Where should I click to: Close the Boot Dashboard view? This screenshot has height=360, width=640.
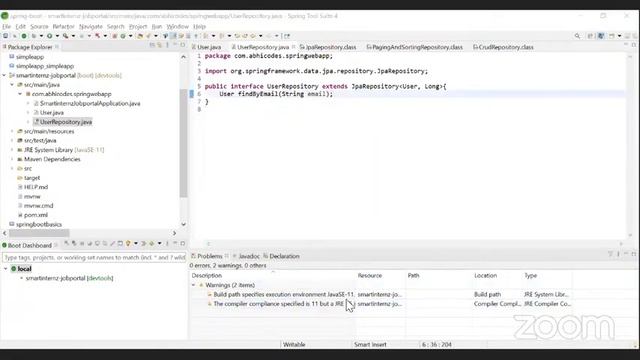click(56, 245)
